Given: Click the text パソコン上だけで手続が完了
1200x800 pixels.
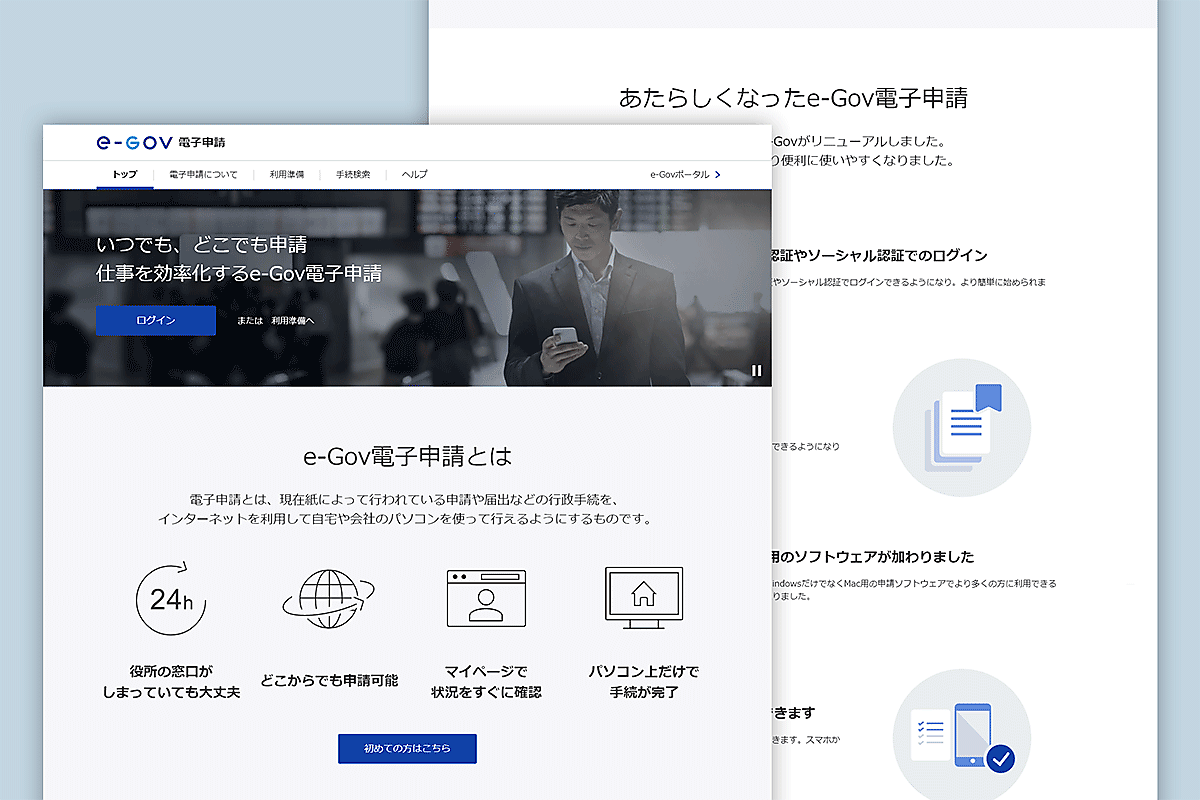Looking at the screenshot, I should [643, 681].
